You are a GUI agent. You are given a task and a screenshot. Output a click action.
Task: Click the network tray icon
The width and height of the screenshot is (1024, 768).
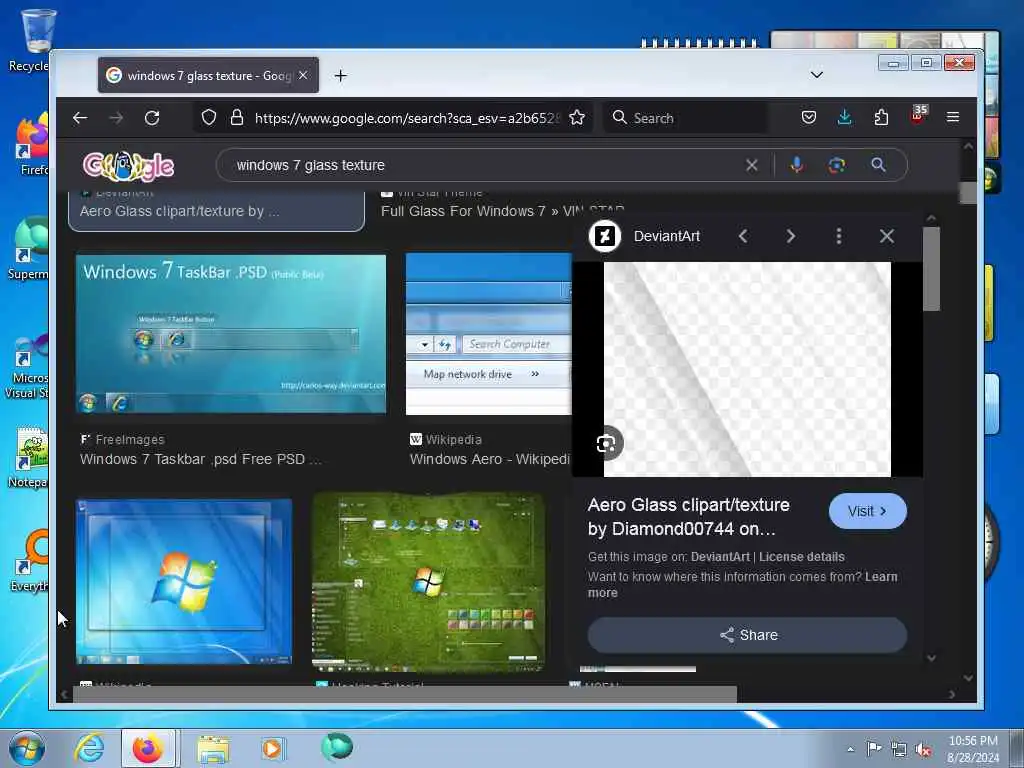(x=899, y=749)
